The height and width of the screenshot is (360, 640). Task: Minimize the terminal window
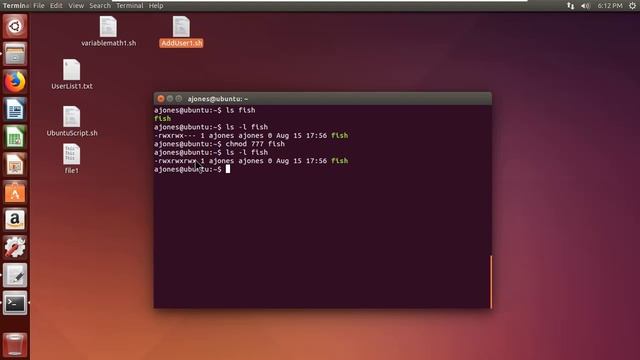[170, 99]
